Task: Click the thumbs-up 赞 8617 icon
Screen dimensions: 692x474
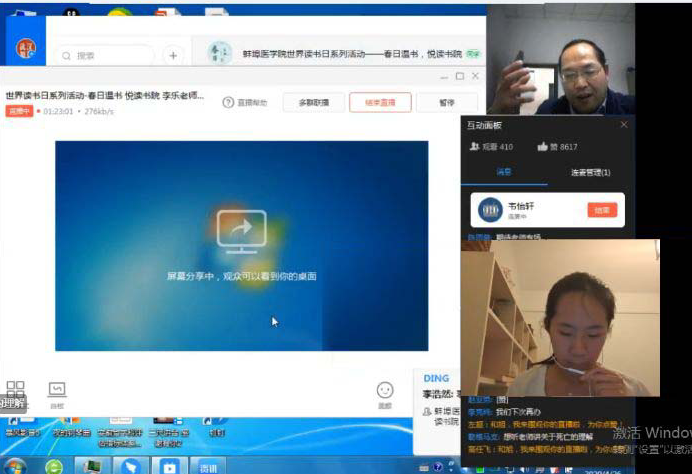Action: (542, 146)
